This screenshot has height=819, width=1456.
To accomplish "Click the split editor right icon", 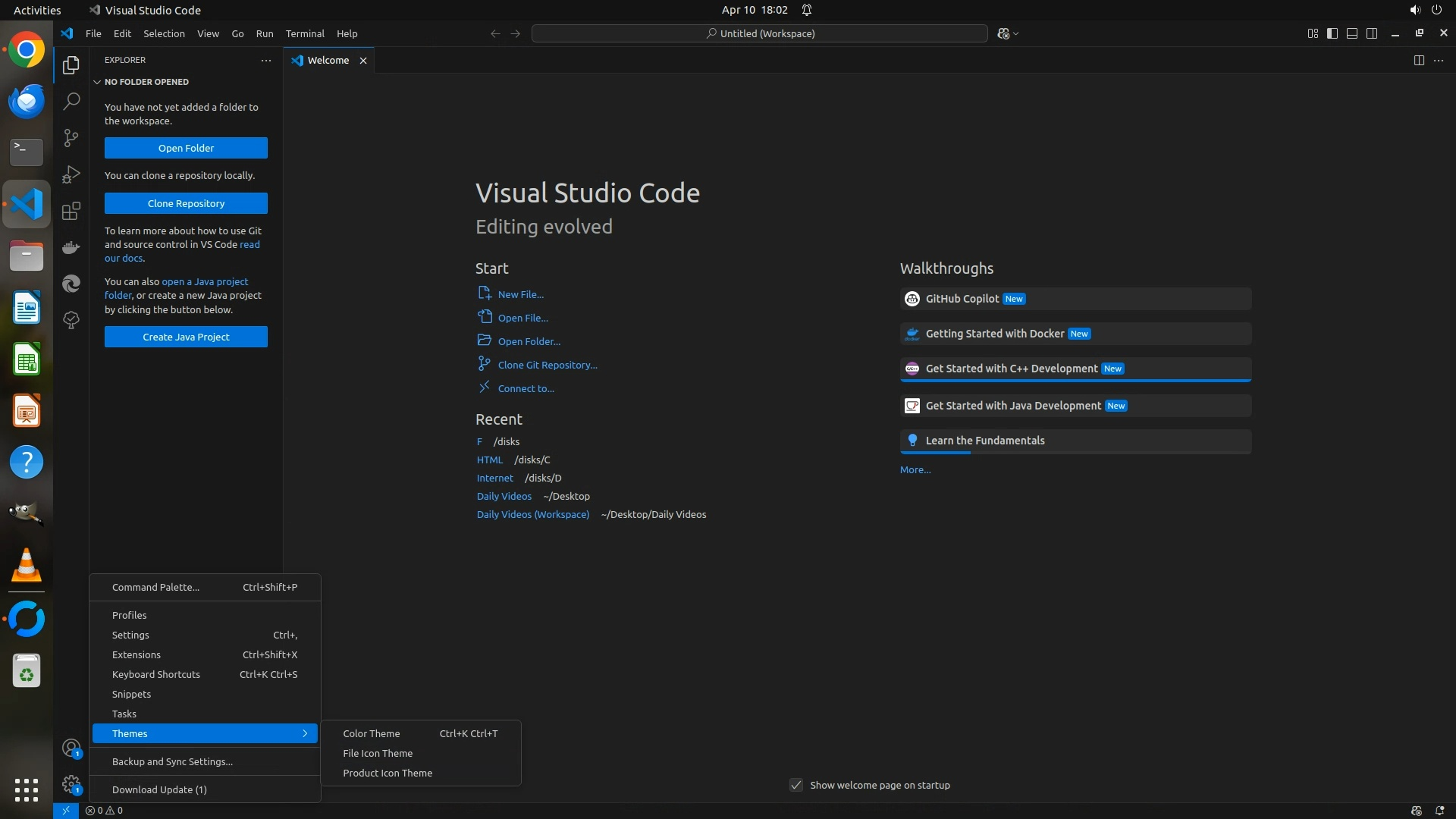I will tap(1418, 60).
